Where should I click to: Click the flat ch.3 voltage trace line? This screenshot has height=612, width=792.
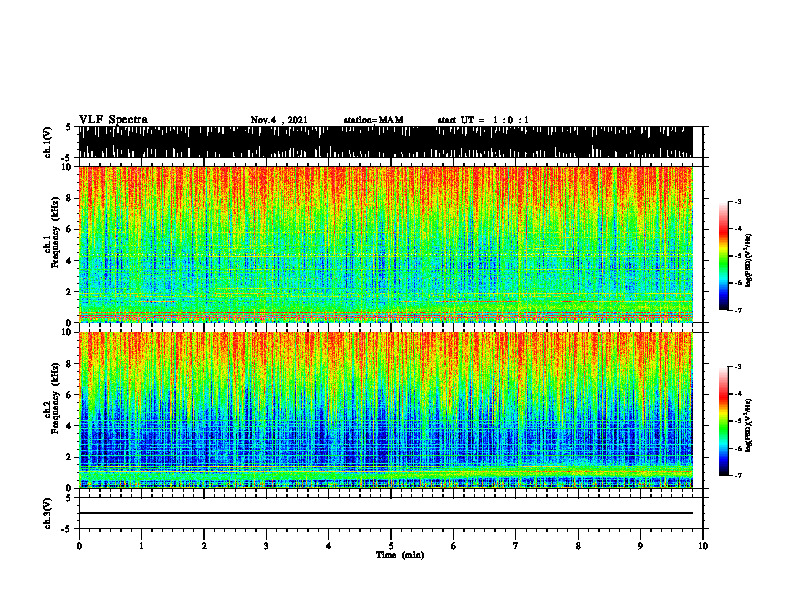tap(386, 513)
